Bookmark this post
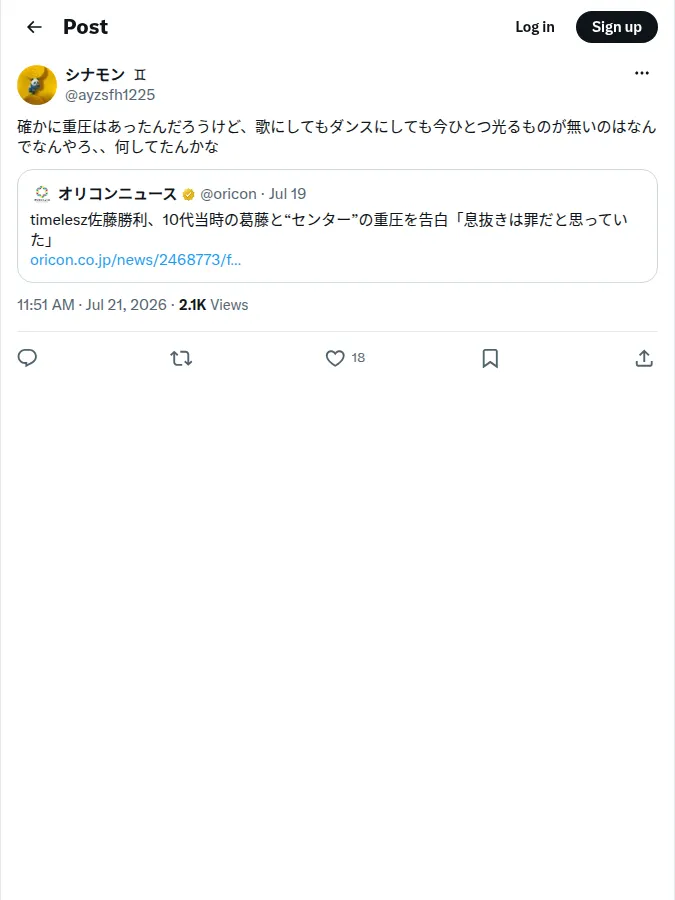The image size is (675, 900). click(490, 358)
